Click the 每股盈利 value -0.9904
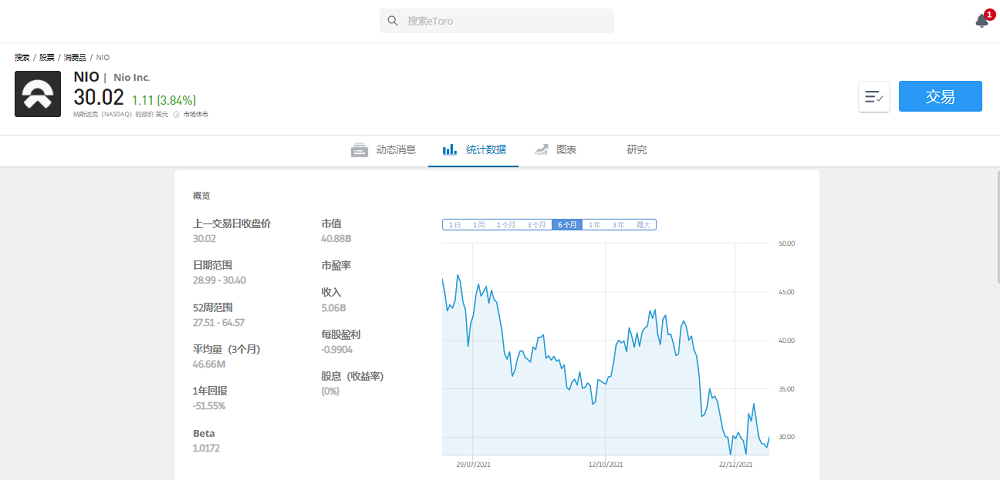1000x480 pixels. pos(337,349)
